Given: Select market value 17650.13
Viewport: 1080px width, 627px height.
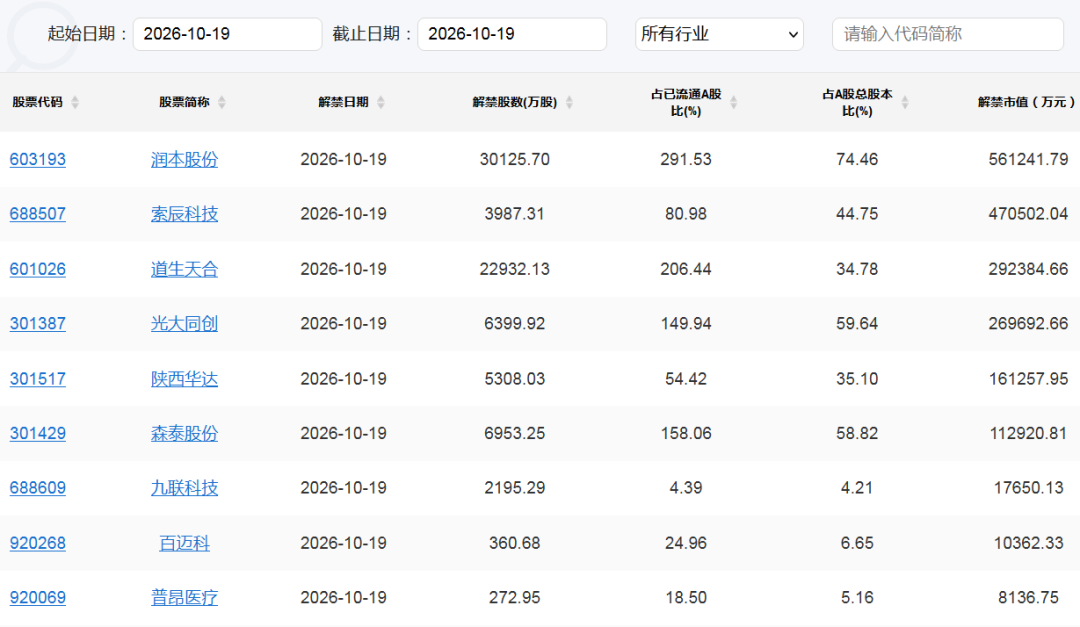Looking at the screenshot, I should tap(1028, 488).
